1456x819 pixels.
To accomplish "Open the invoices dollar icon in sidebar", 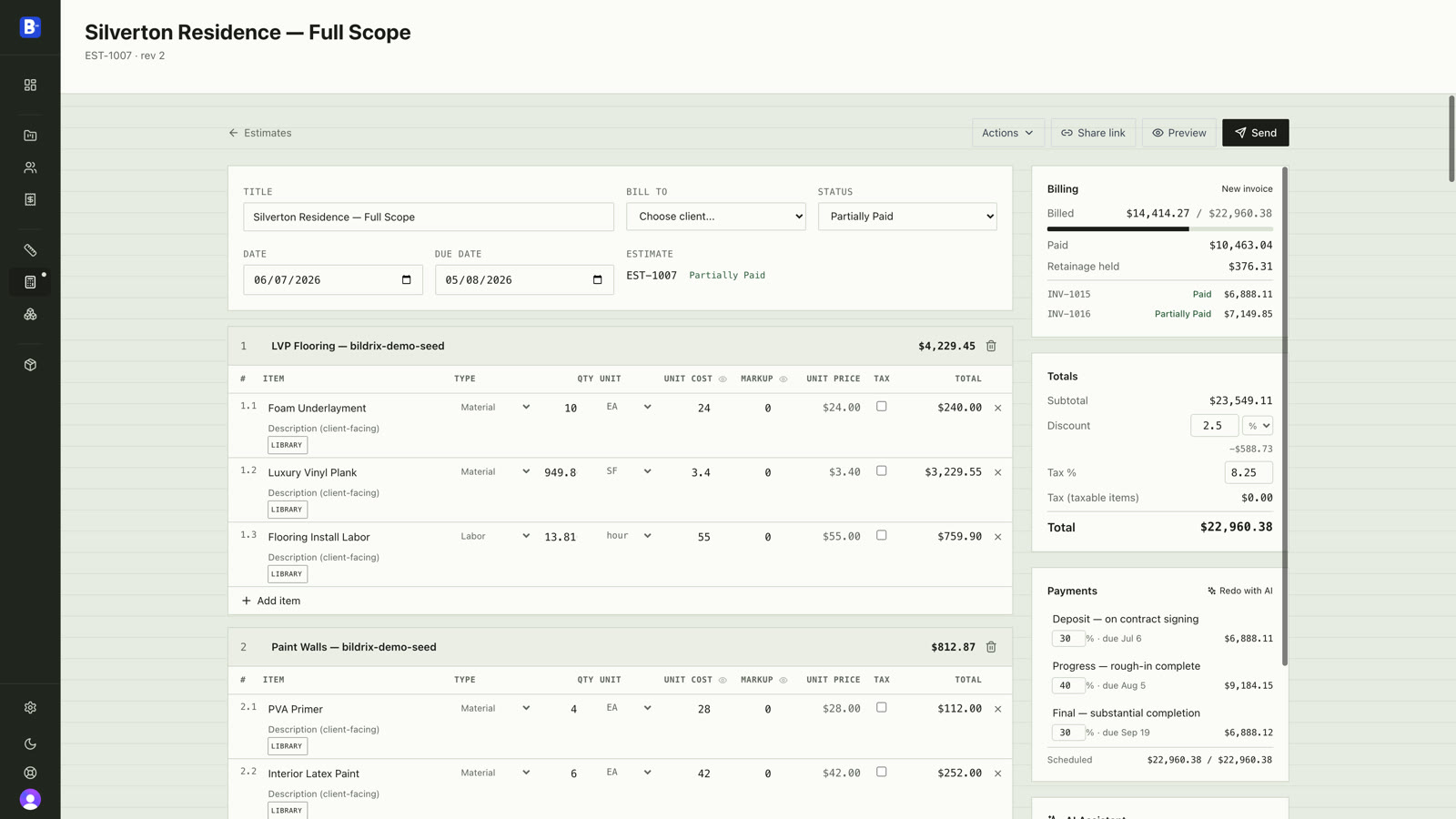I will (30, 199).
